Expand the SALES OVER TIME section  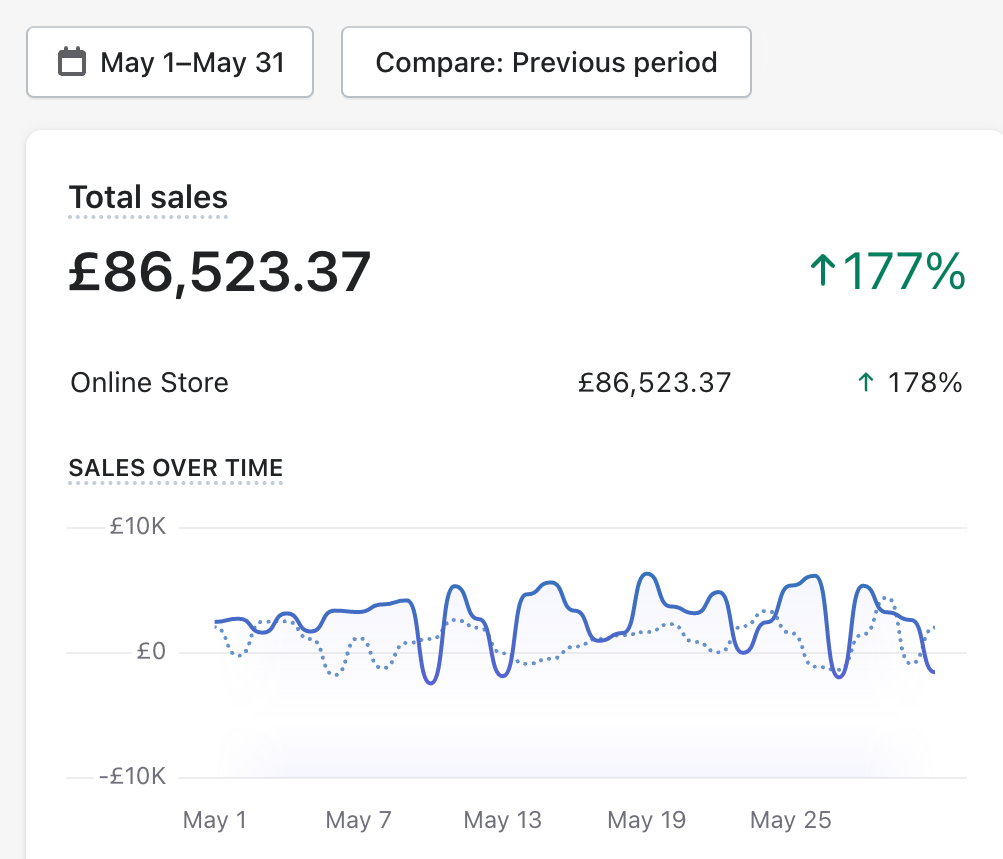tap(175, 468)
